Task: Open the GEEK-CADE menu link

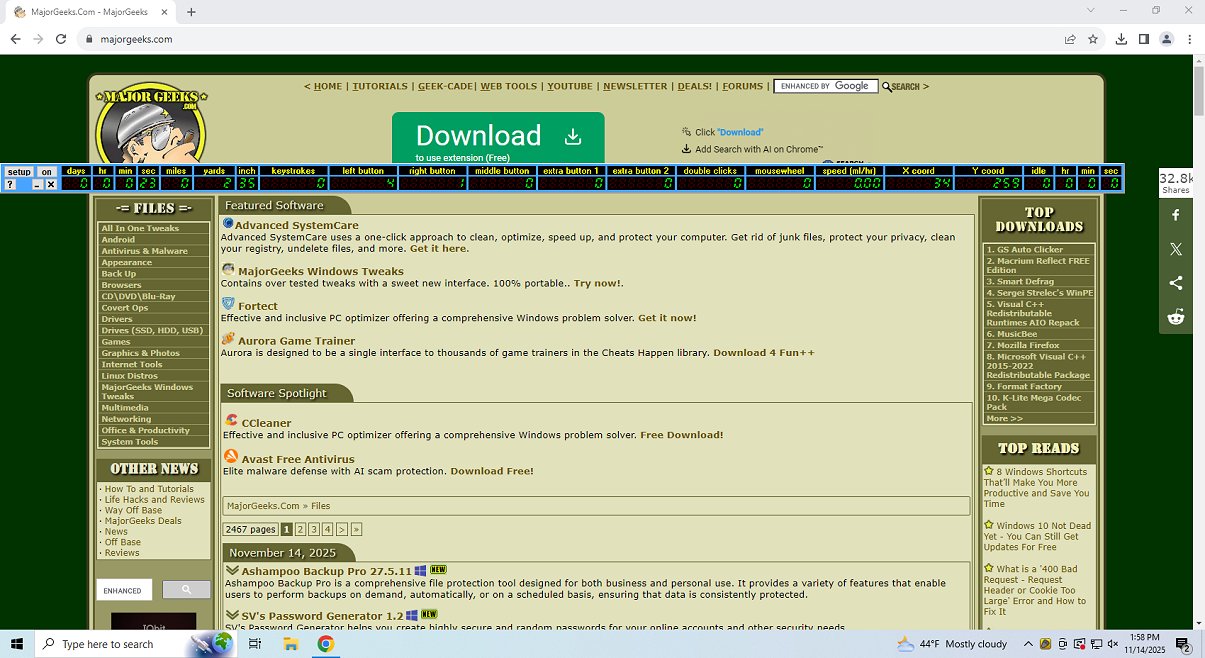Action: (445, 86)
